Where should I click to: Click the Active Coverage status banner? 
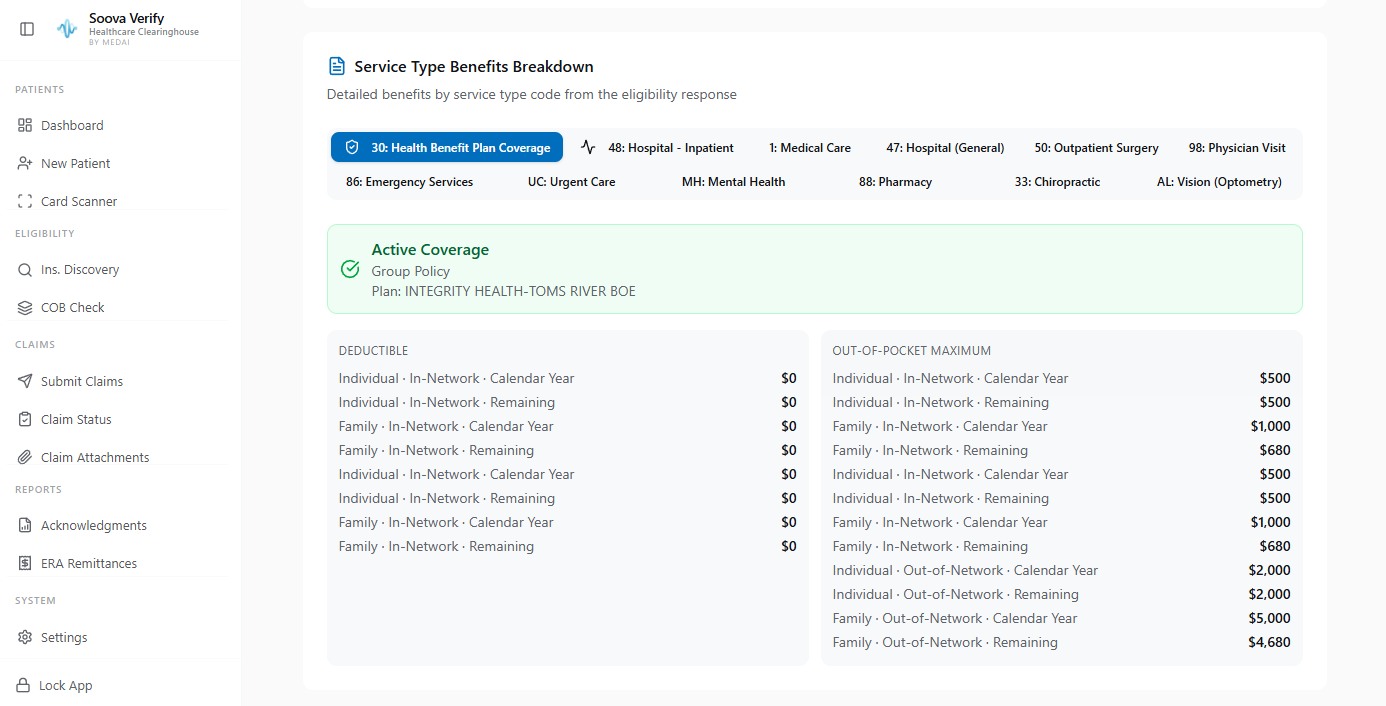tap(814, 269)
